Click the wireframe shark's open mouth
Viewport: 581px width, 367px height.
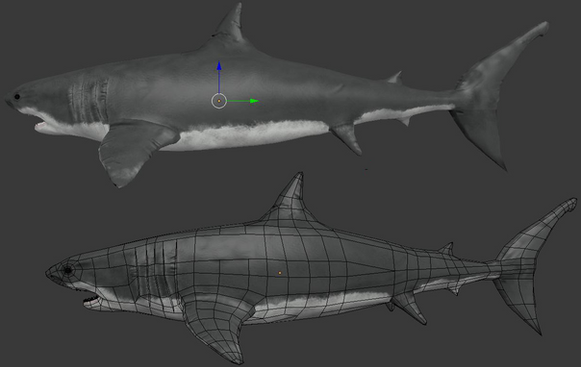tap(91, 300)
